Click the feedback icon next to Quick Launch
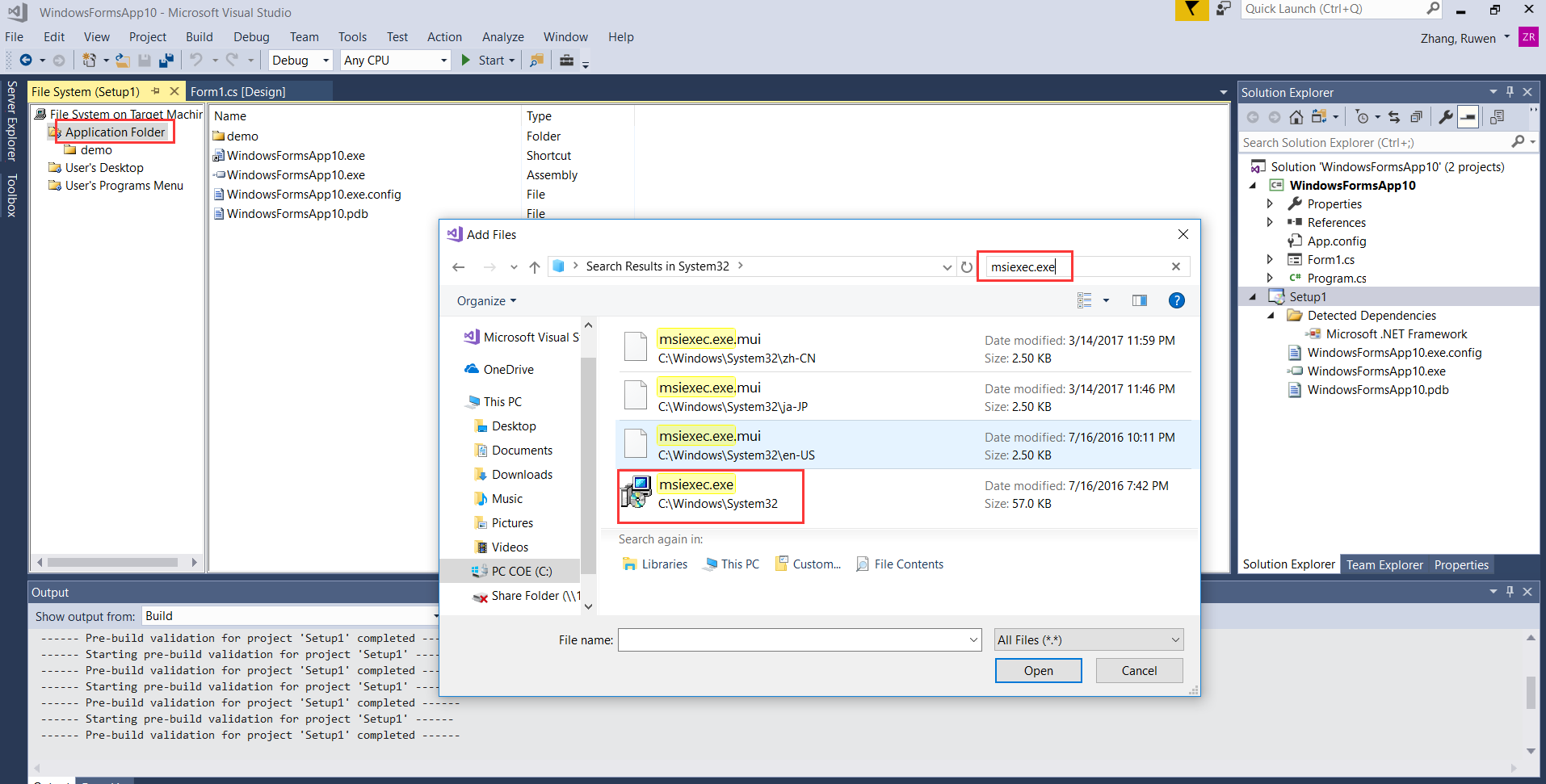The height and width of the screenshot is (784, 1546). coord(1224,9)
